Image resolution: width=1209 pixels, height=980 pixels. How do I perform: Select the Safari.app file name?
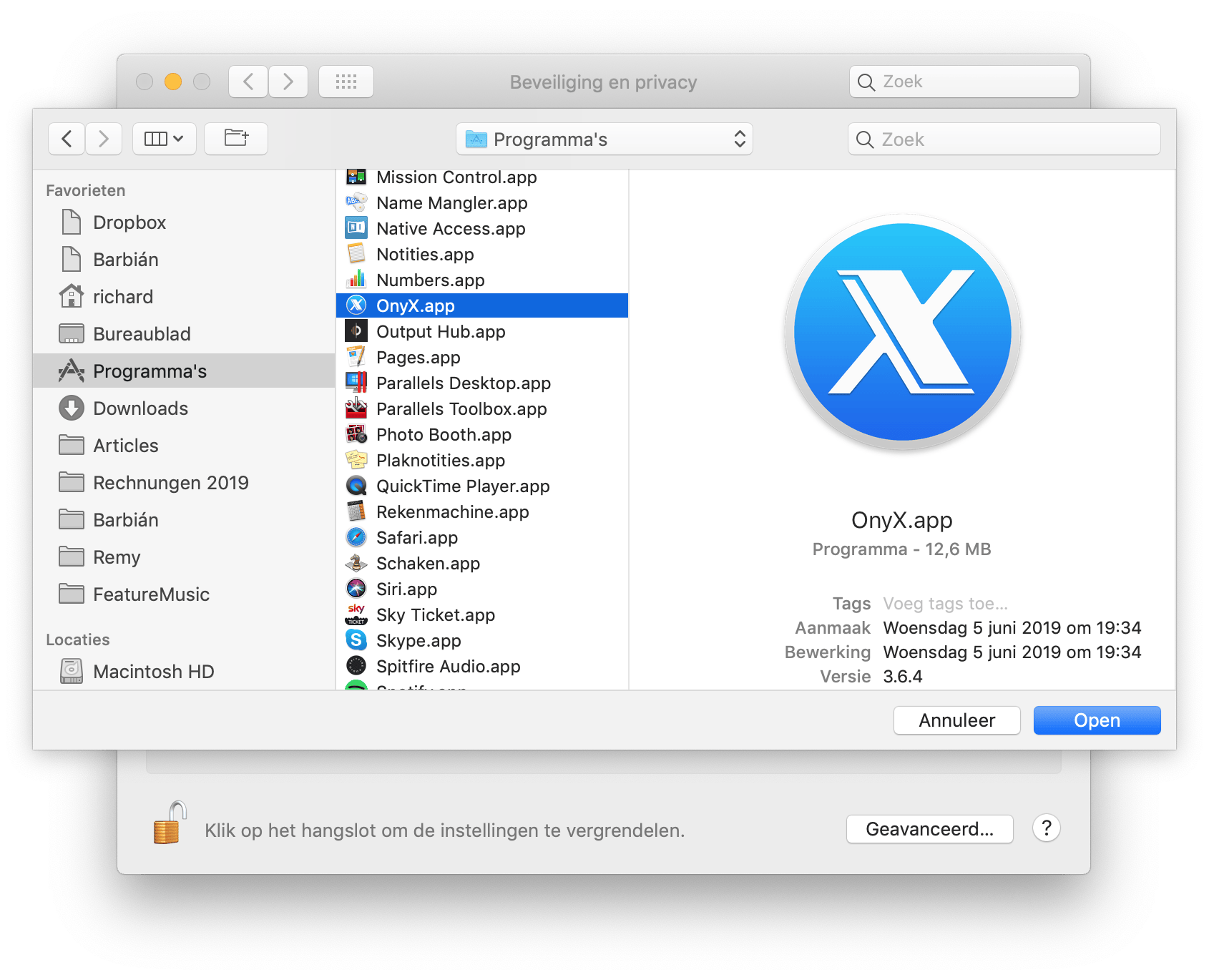(417, 537)
